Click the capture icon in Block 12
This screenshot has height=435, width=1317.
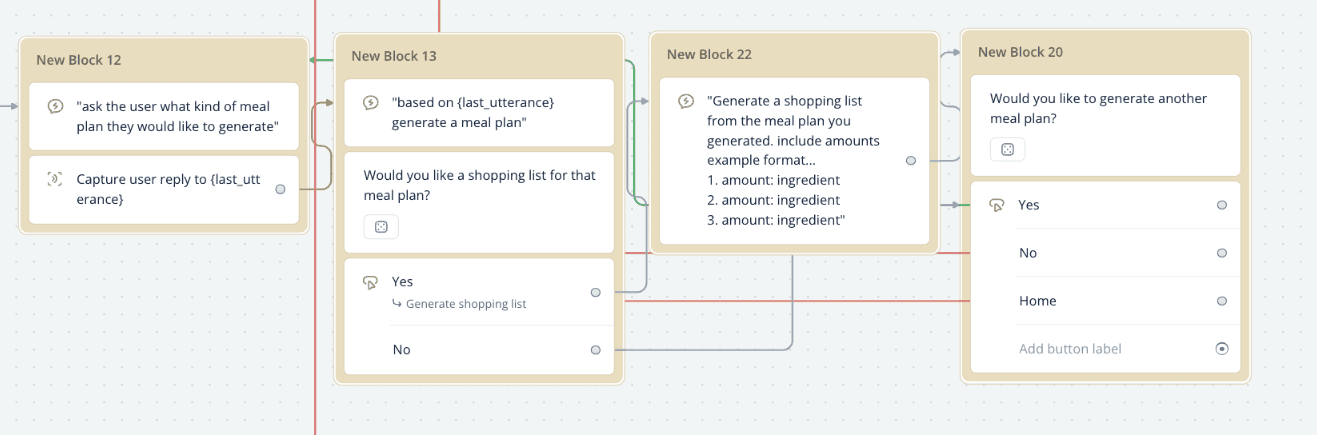55,179
